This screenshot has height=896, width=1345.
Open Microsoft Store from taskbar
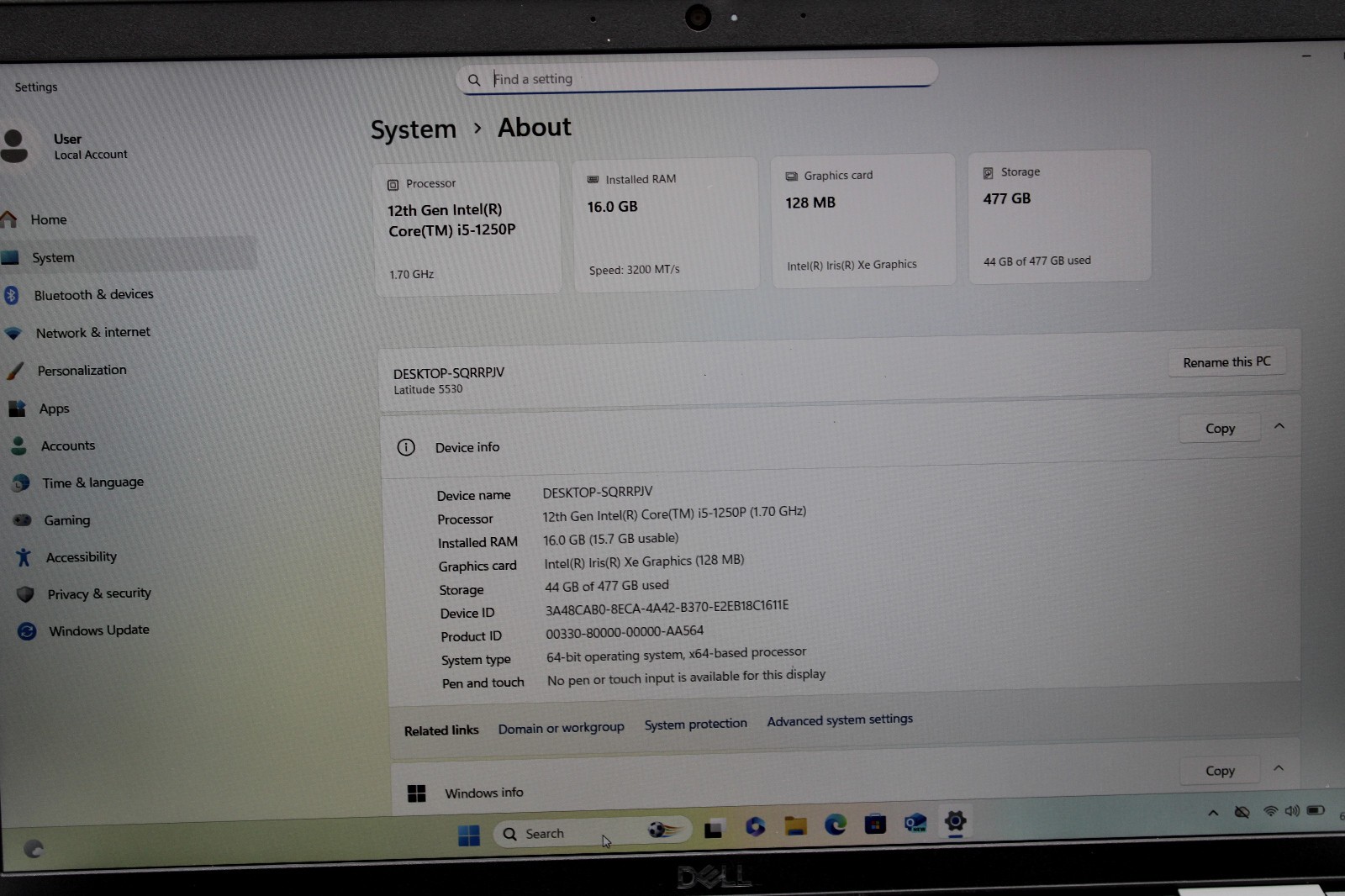coord(875,824)
